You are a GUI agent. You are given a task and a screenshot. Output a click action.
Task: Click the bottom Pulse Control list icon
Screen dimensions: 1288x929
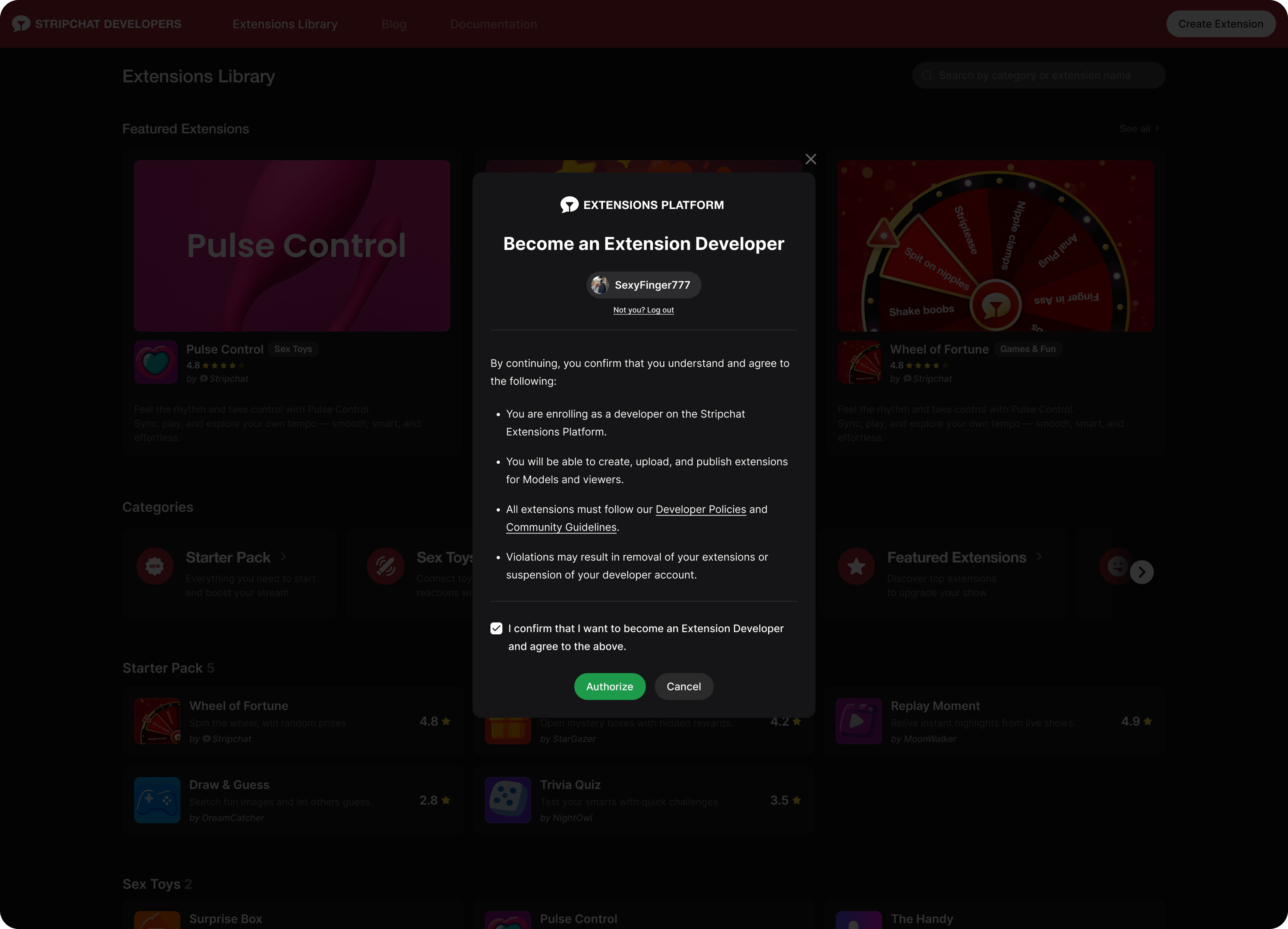(x=508, y=920)
